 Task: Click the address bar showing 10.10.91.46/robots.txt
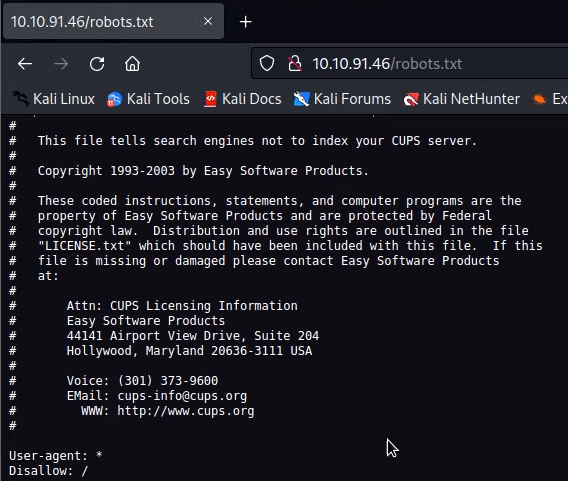pyautogui.click(x=409, y=64)
